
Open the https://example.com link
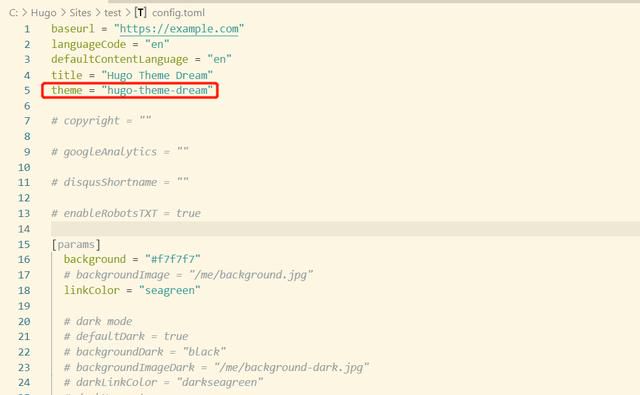coord(179,29)
